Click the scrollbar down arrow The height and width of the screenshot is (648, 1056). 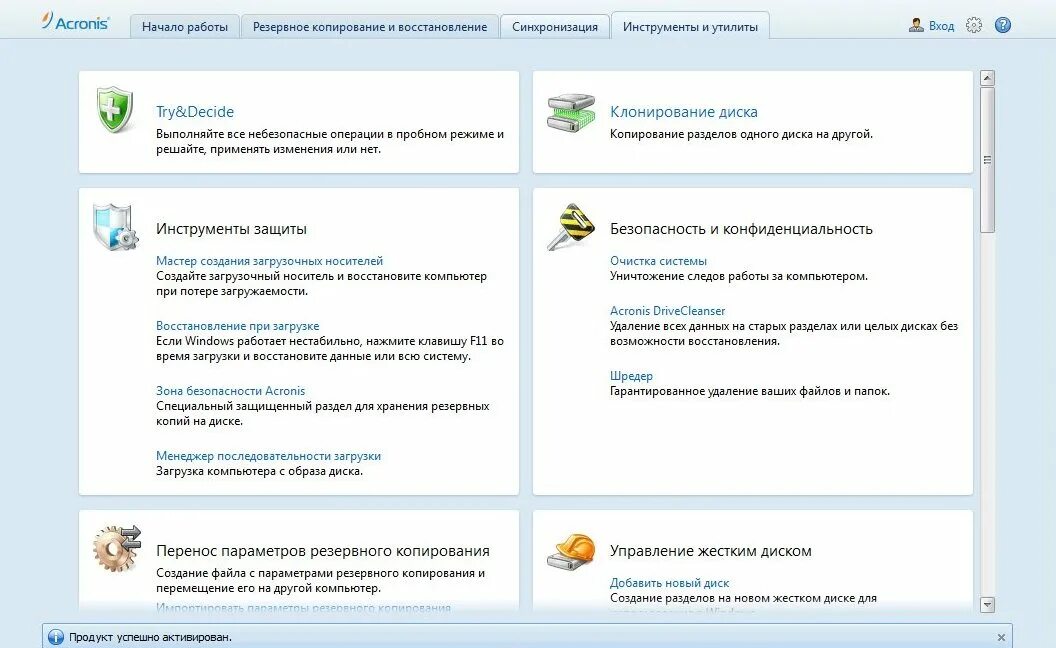click(x=987, y=604)
